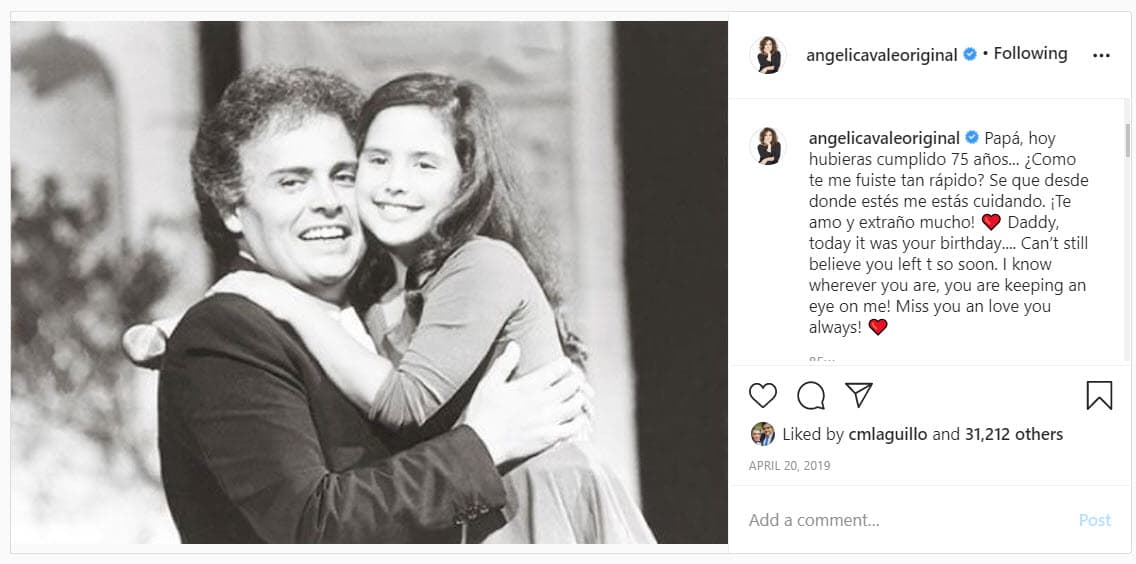Click the black-and-white post photo
The height and width of the screenshot is (564, 1136).
coord(369,282)
